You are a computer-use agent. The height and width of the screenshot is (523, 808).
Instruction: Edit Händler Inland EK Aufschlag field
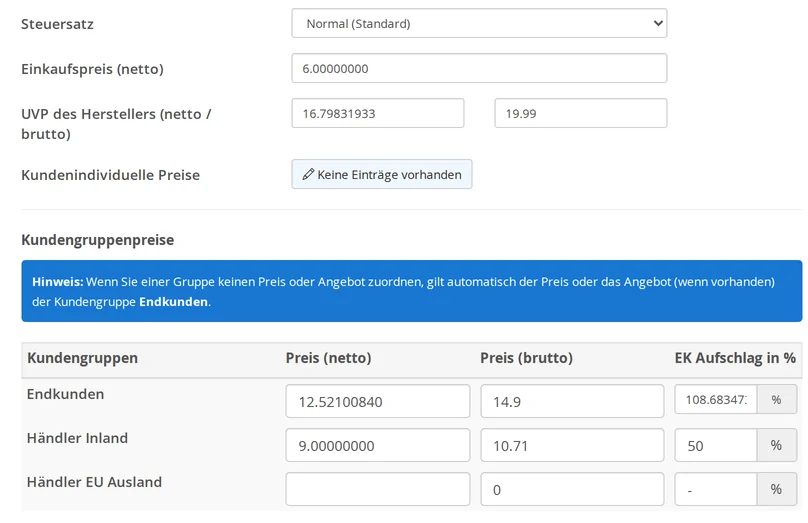(x=716, y=445)
